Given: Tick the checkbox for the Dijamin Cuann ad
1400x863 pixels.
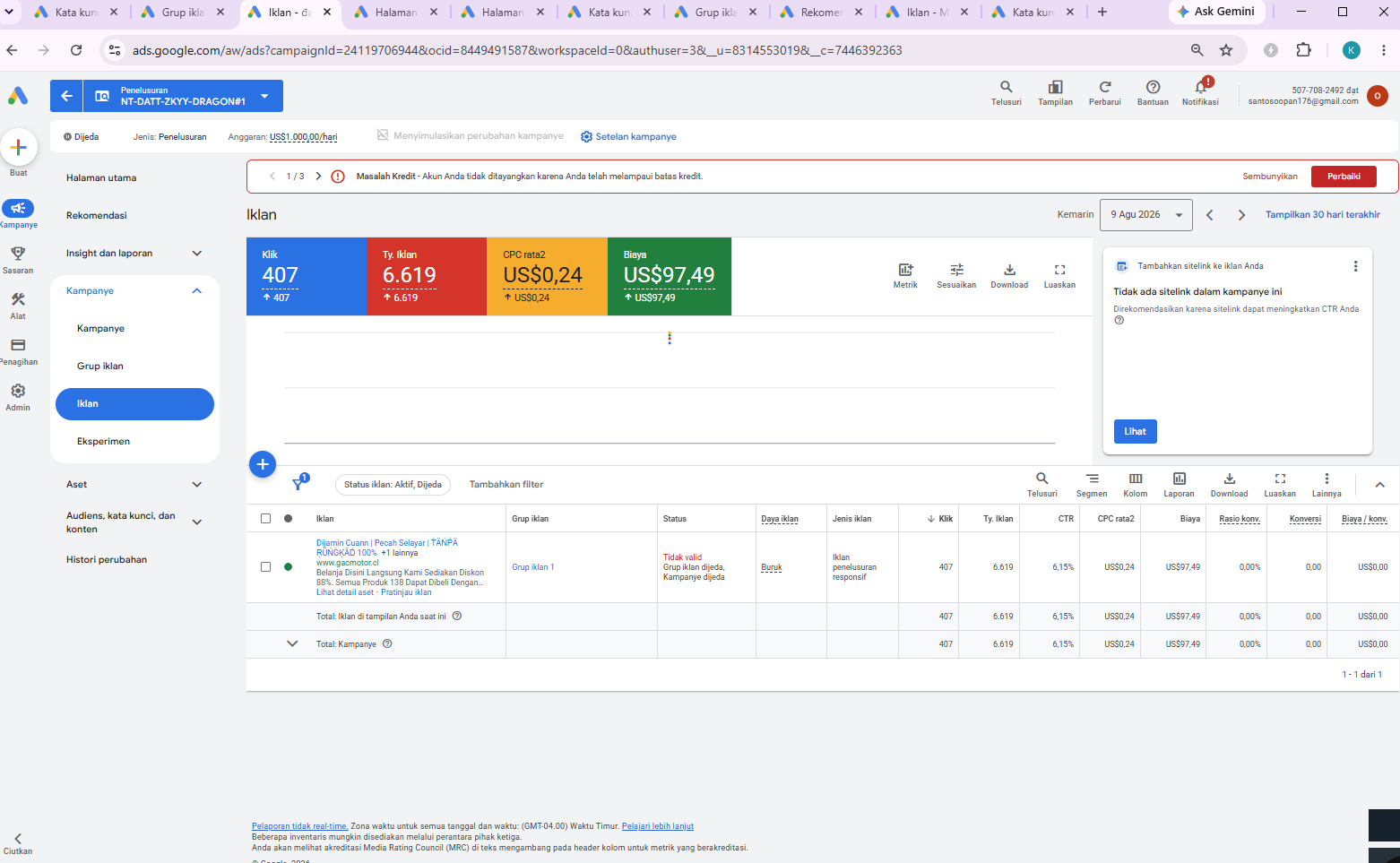Looking at the screenshot, I should coord(265,567).
